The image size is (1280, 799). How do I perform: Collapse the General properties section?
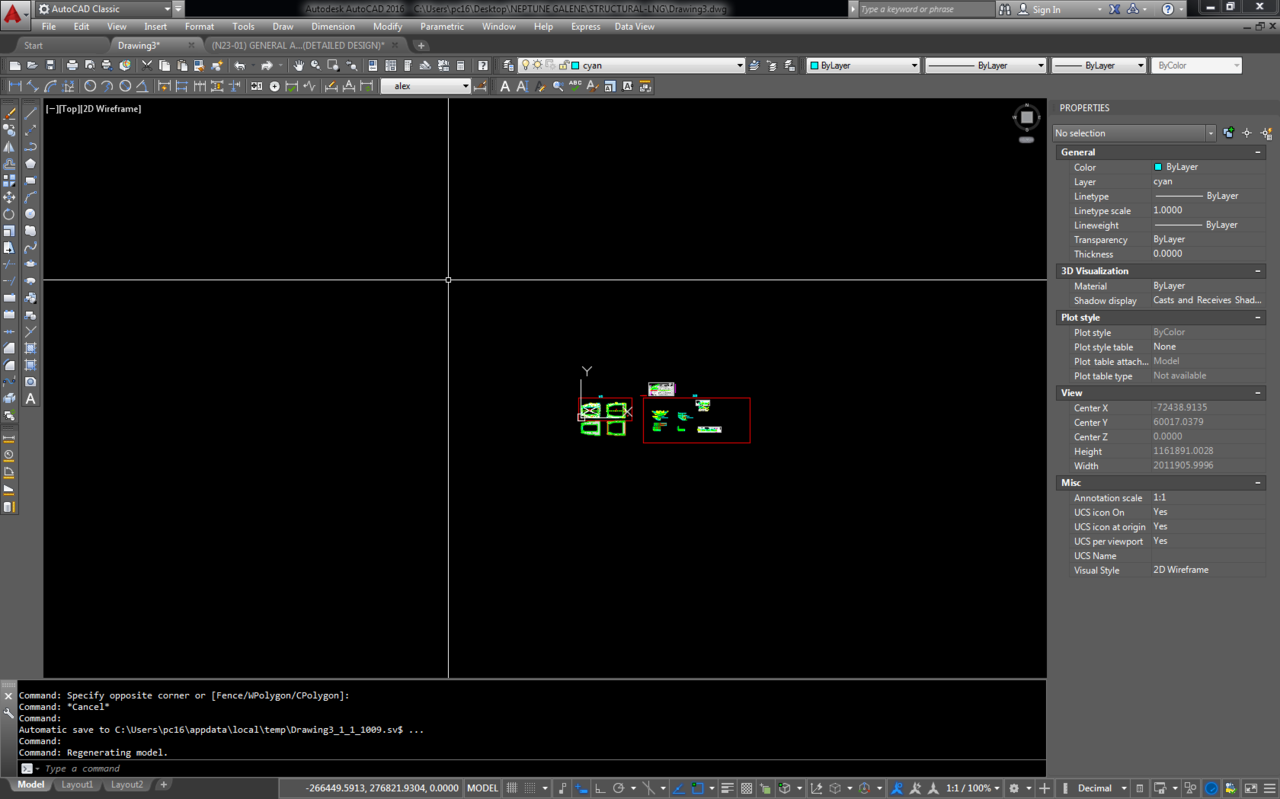pyautogui.click(x=1257, y=152)
